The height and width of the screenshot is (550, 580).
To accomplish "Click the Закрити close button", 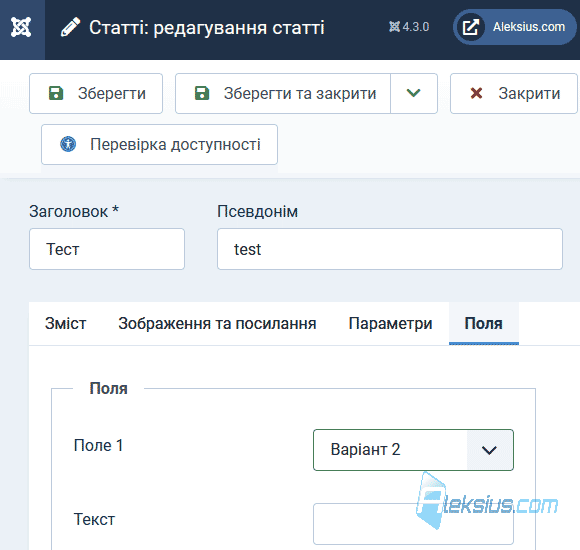I will [514, 94].
